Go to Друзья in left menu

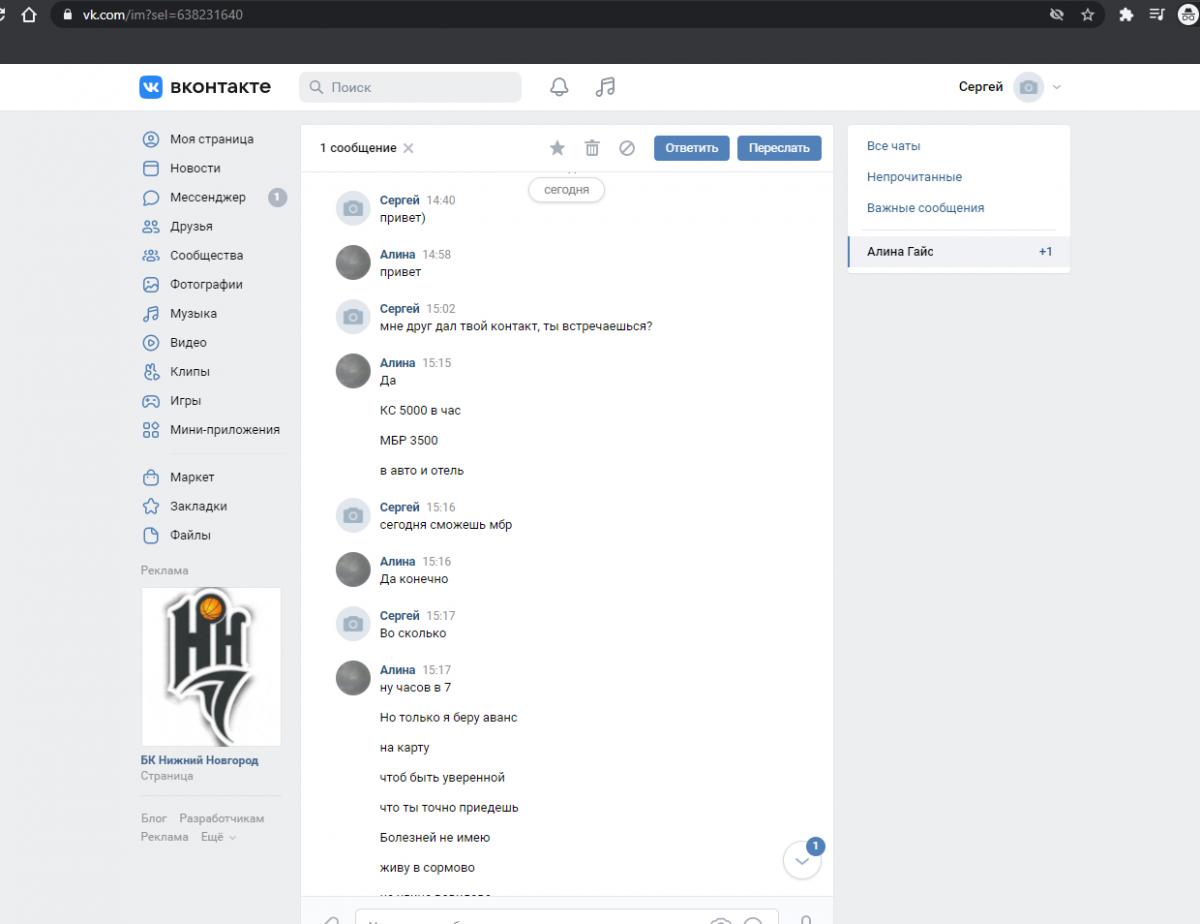[x=191, y=226]
